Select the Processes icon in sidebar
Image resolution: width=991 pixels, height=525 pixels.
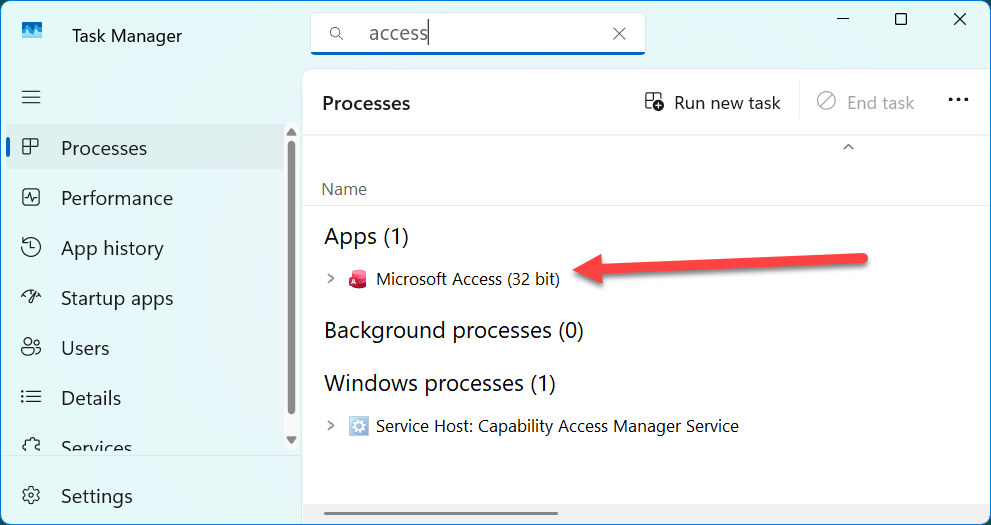point(30,147)
